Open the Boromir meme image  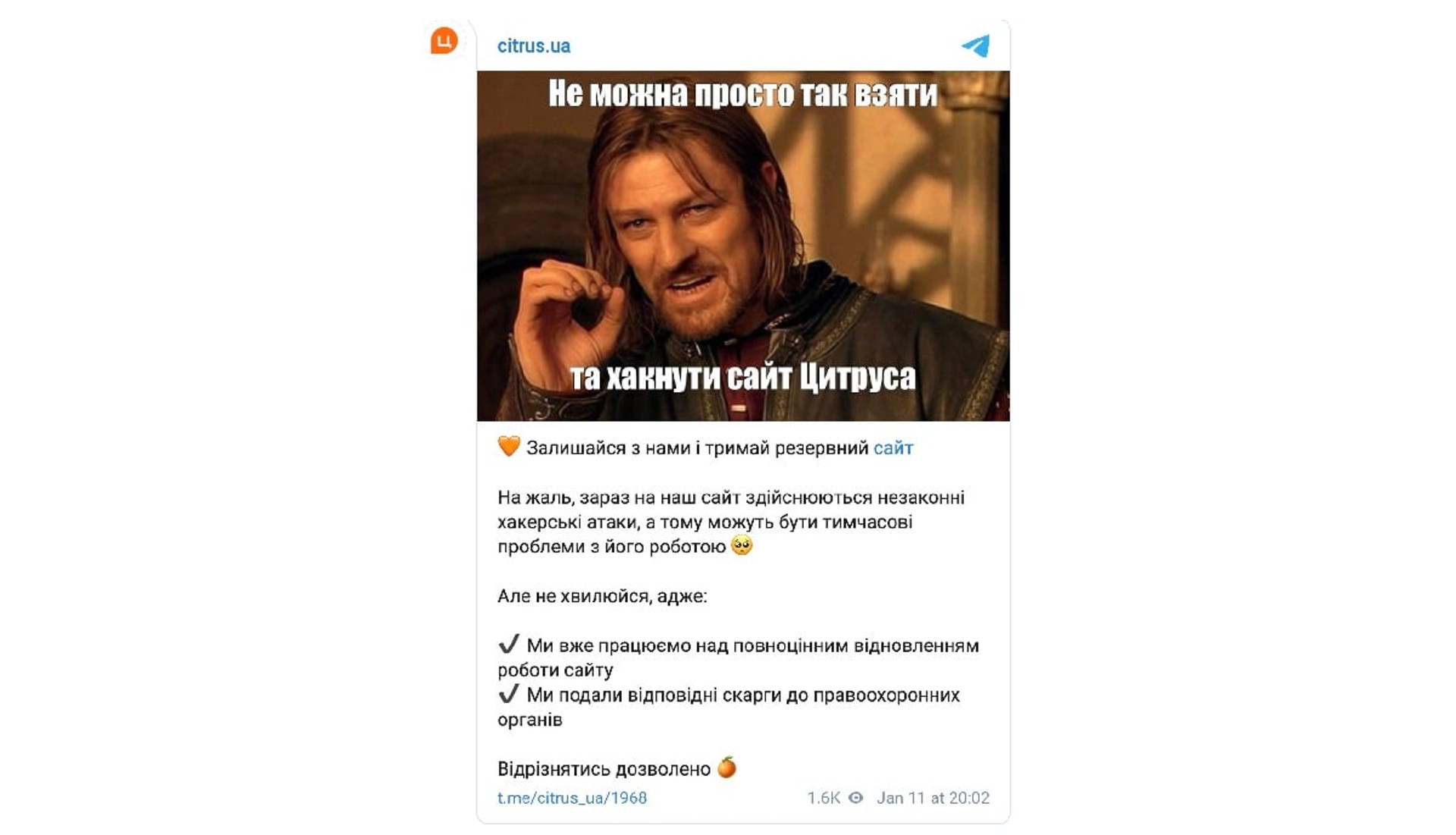743,246
